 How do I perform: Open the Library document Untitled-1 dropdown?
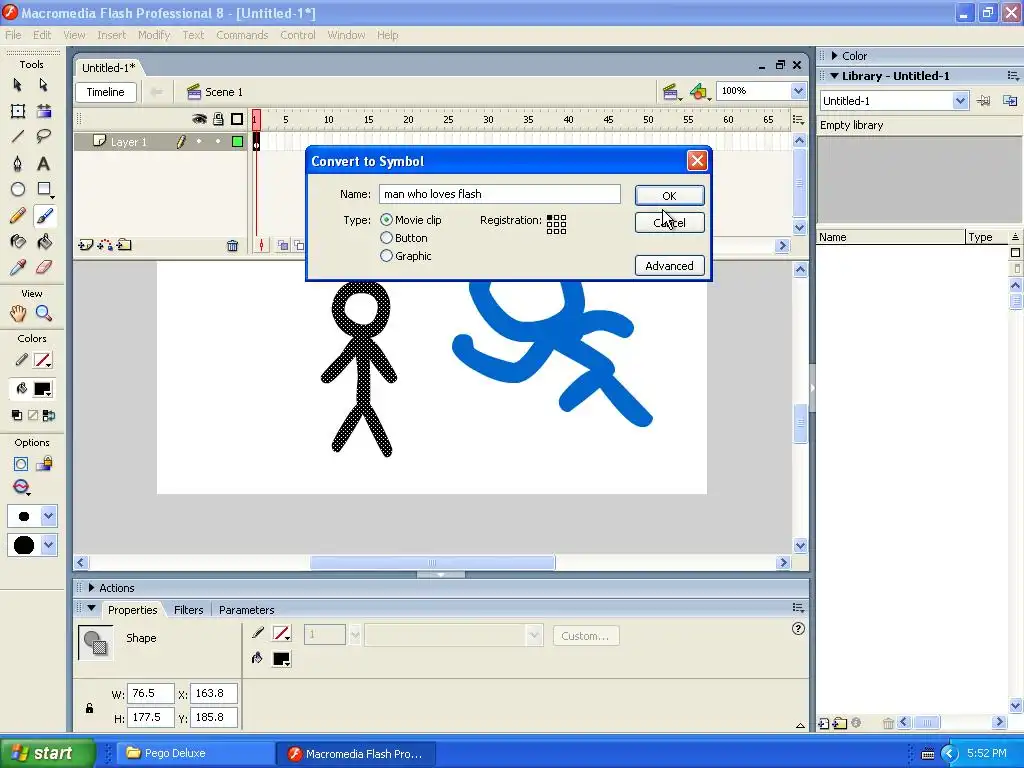click(959, 101)
